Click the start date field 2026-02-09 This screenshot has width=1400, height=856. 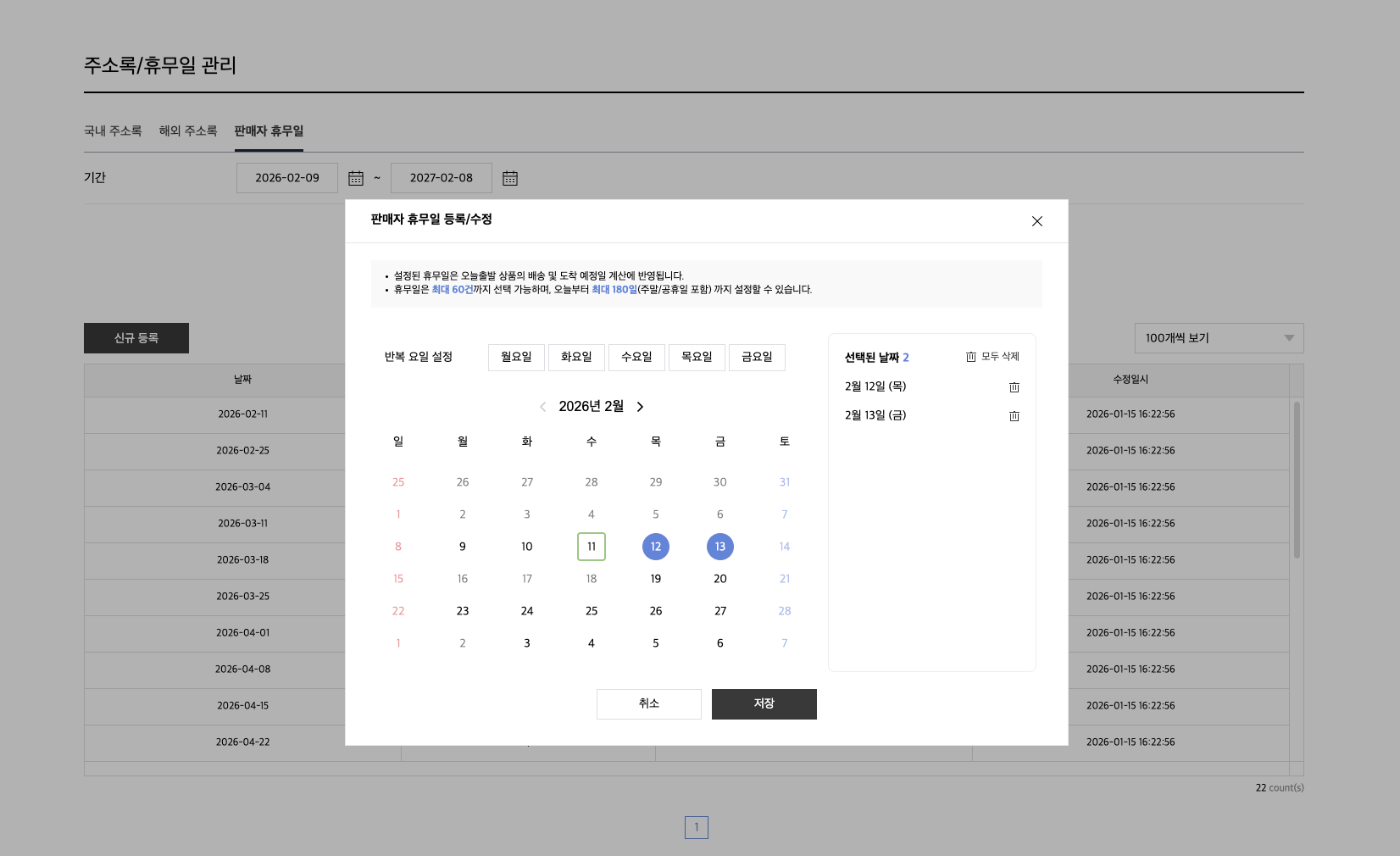[287, 178]
